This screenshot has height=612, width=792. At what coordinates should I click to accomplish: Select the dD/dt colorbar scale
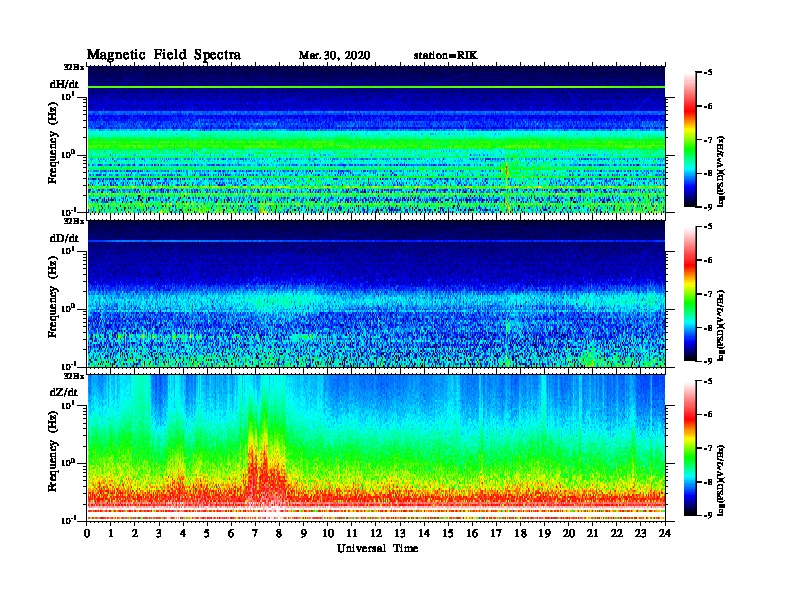(690, 294)
